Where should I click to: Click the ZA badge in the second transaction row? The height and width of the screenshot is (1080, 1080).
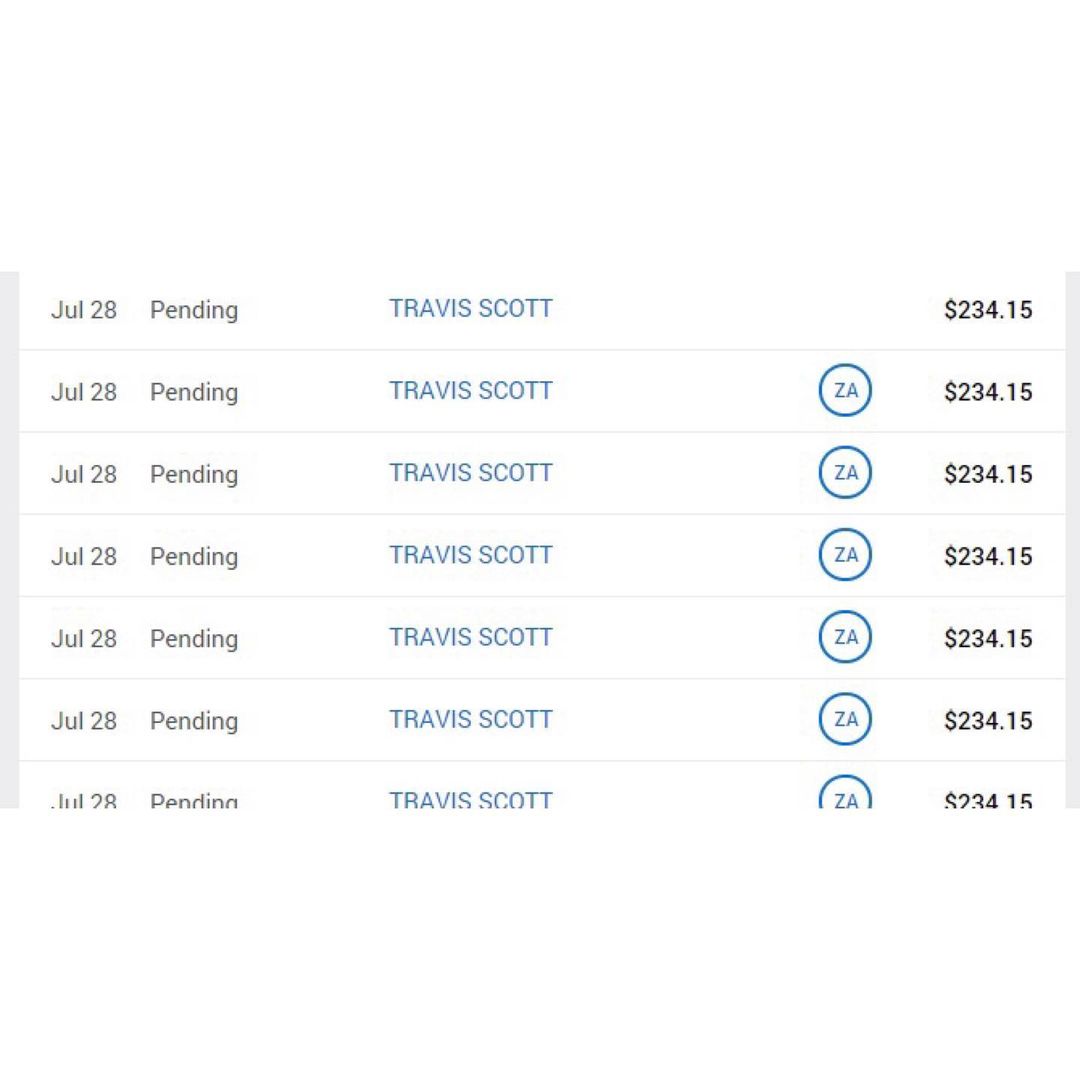click(845, 391)
